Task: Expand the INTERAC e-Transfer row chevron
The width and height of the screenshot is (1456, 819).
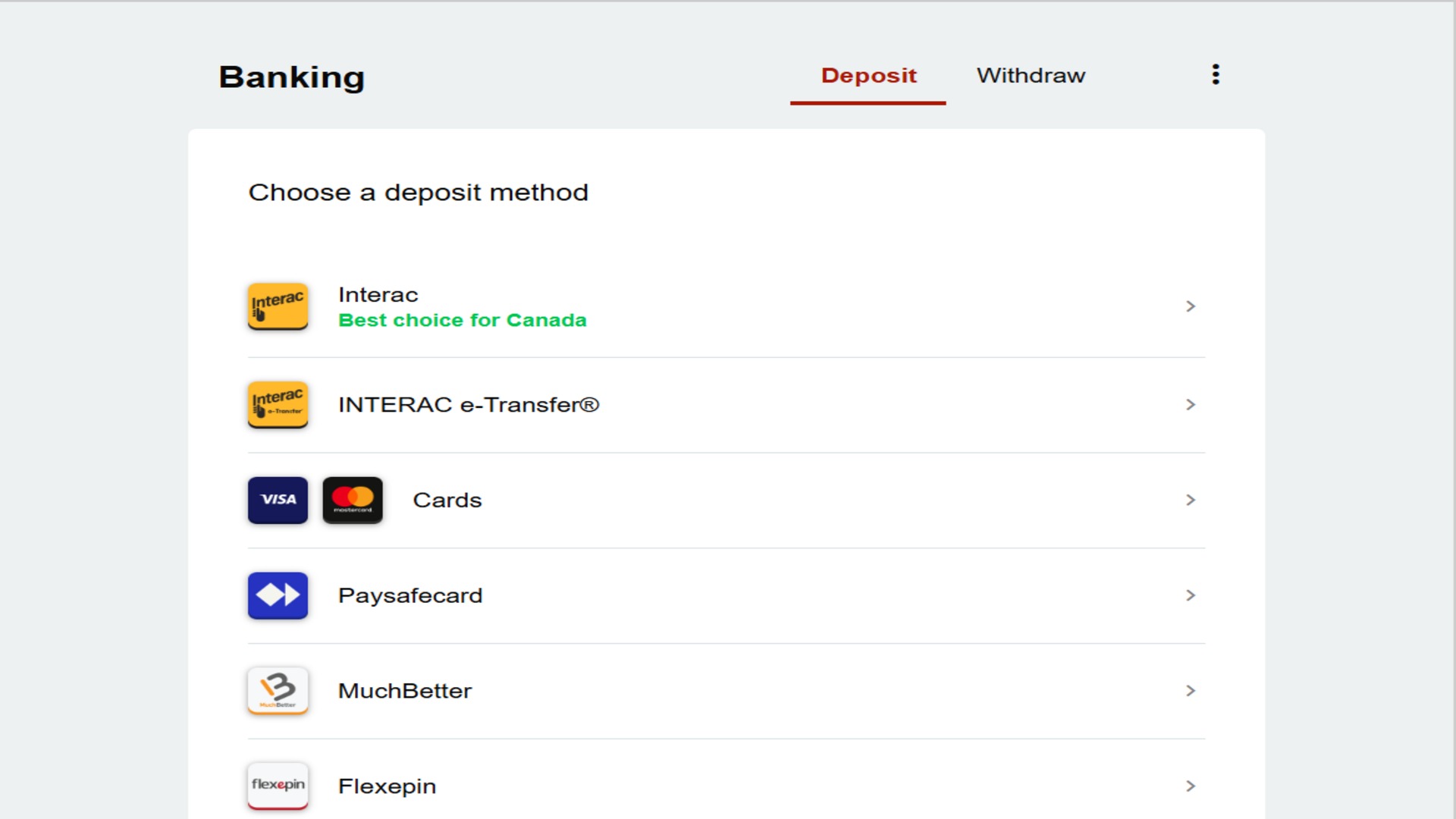Action: point(1191,405)
